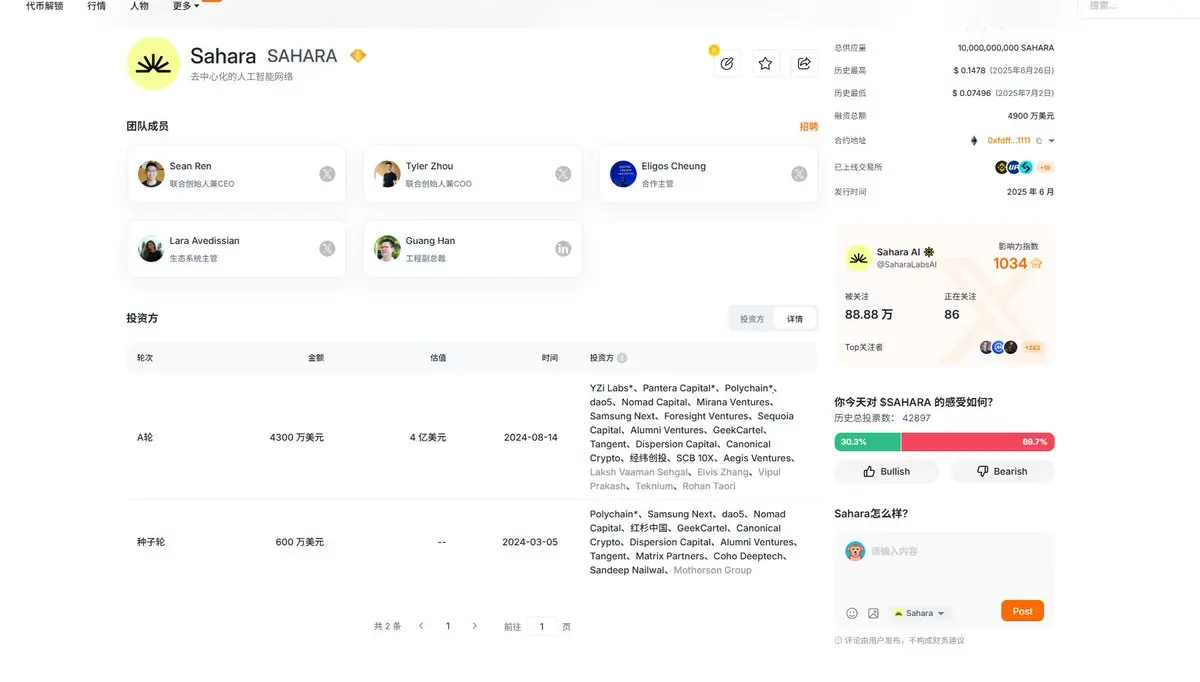Copy the contract address with the copy icon
The width and height of the screenshot is (1200, 682).
(1039, 141)
